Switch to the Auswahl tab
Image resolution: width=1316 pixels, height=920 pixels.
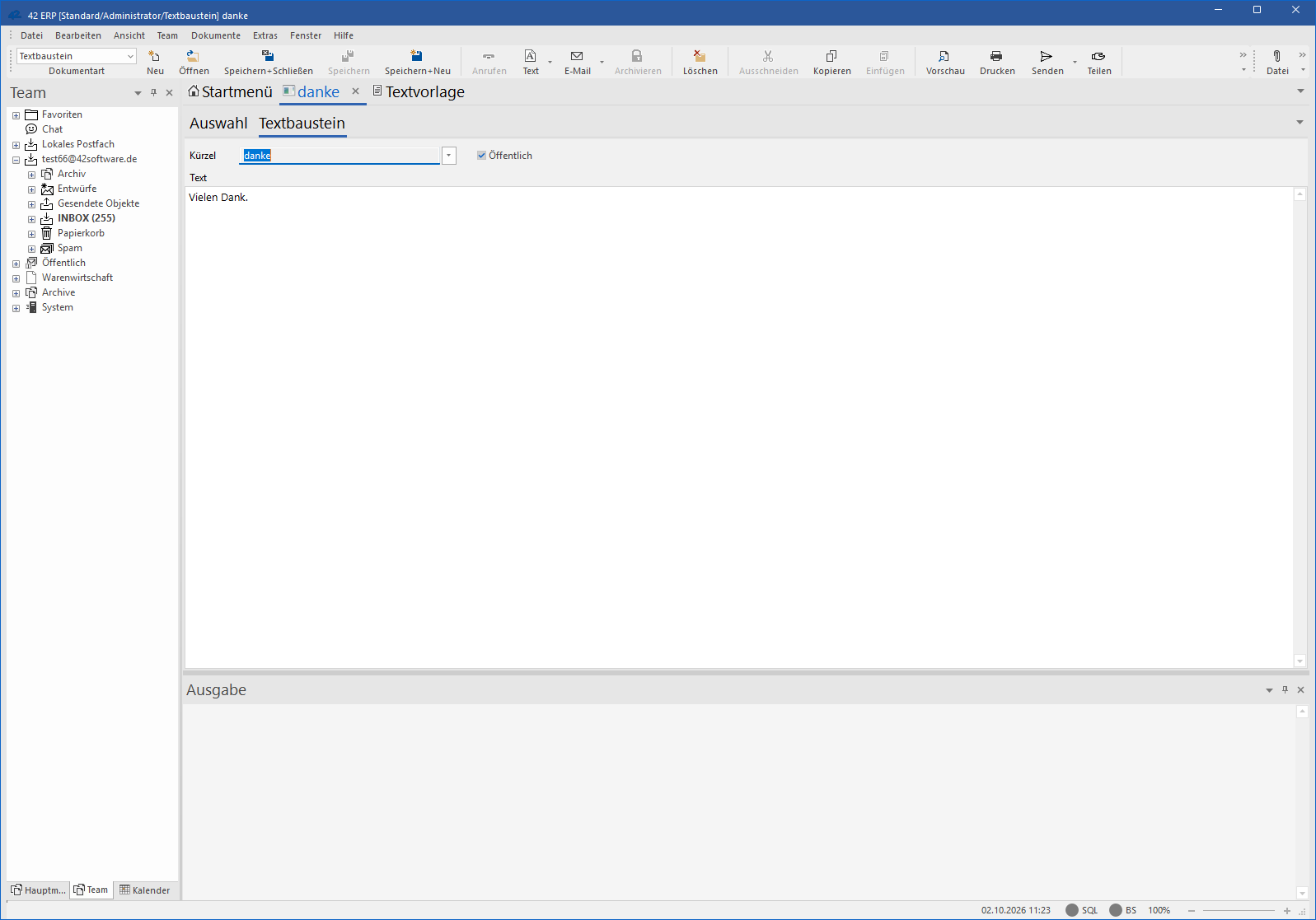218,124
